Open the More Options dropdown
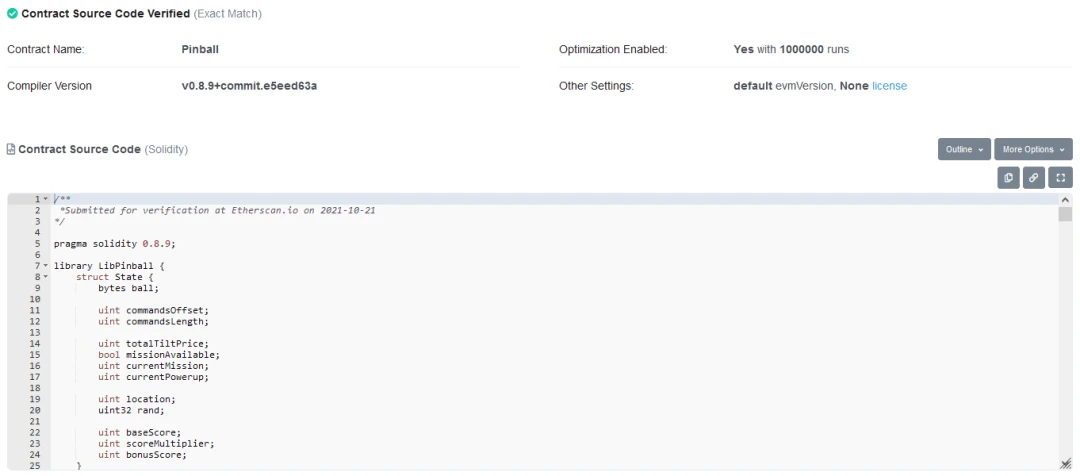The height and width of the screenshot is (476, 1080). coord(1033,149)
